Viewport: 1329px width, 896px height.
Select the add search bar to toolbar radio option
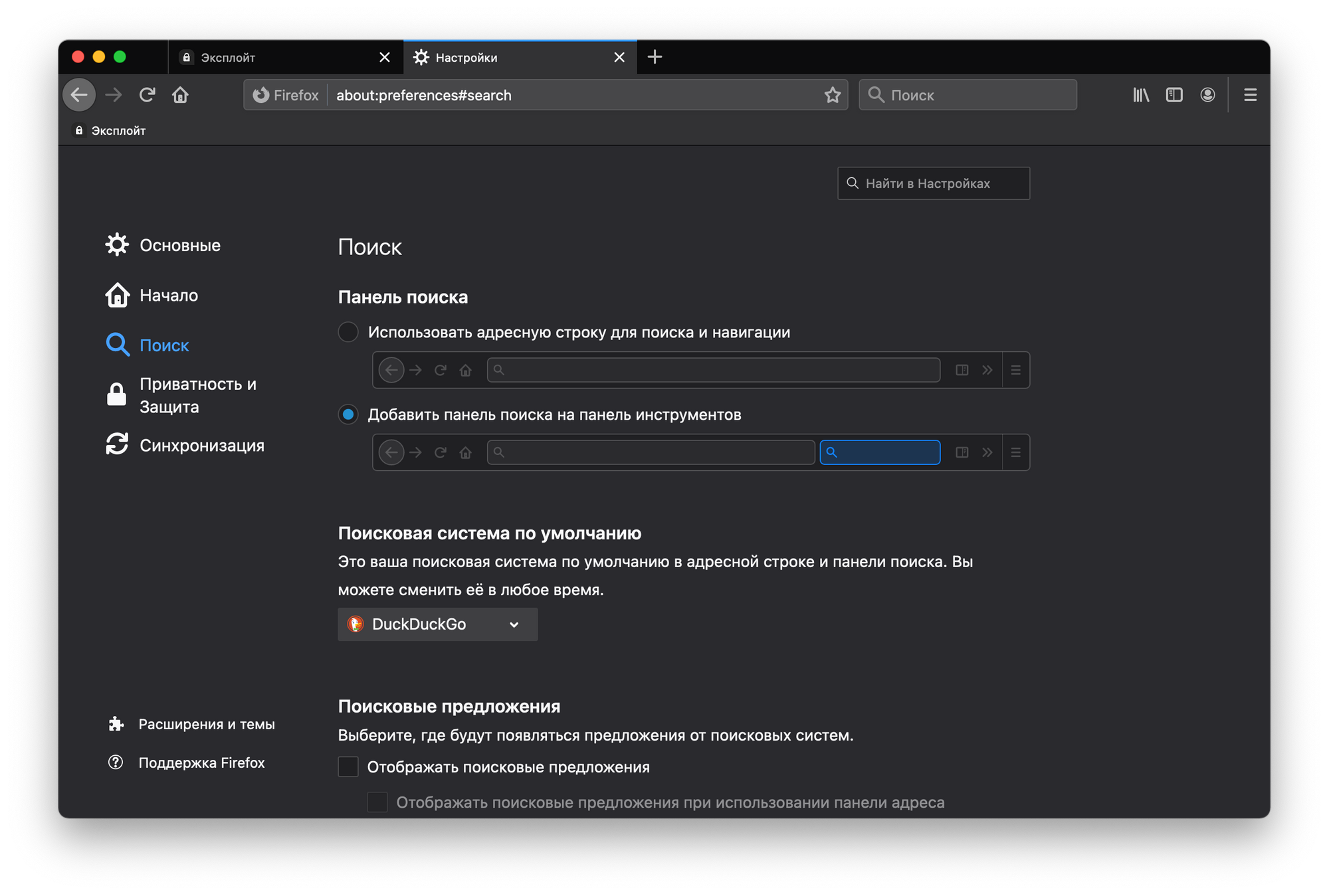click(x=348, y=414)
